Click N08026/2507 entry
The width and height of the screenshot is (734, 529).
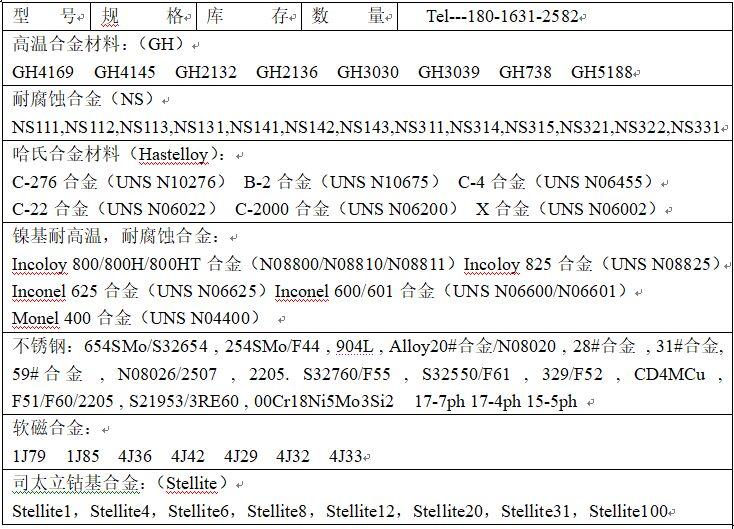(167, 374)
